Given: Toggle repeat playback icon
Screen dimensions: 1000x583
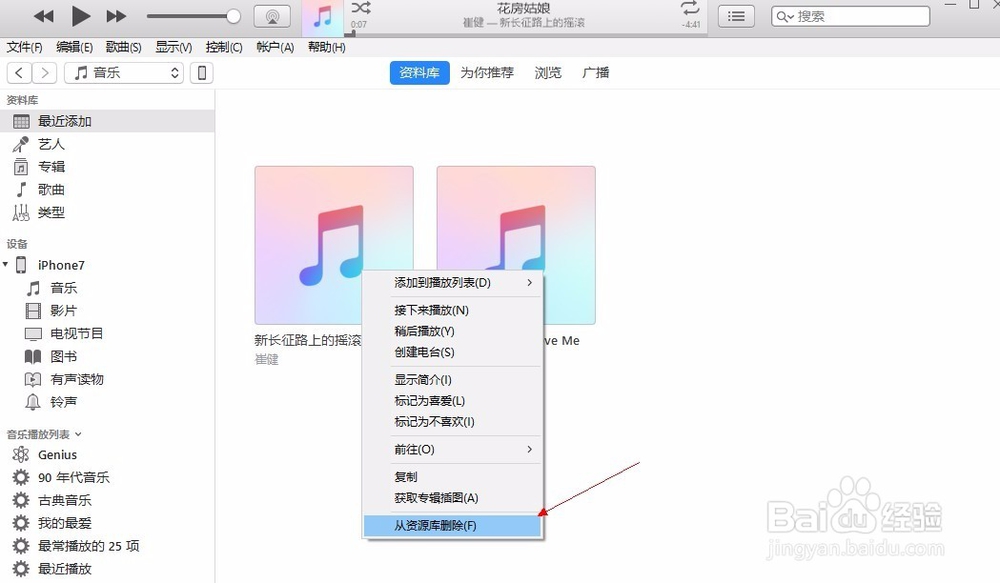Looking at the screenshot, I should pyautogui.click(x=690, y=8).
